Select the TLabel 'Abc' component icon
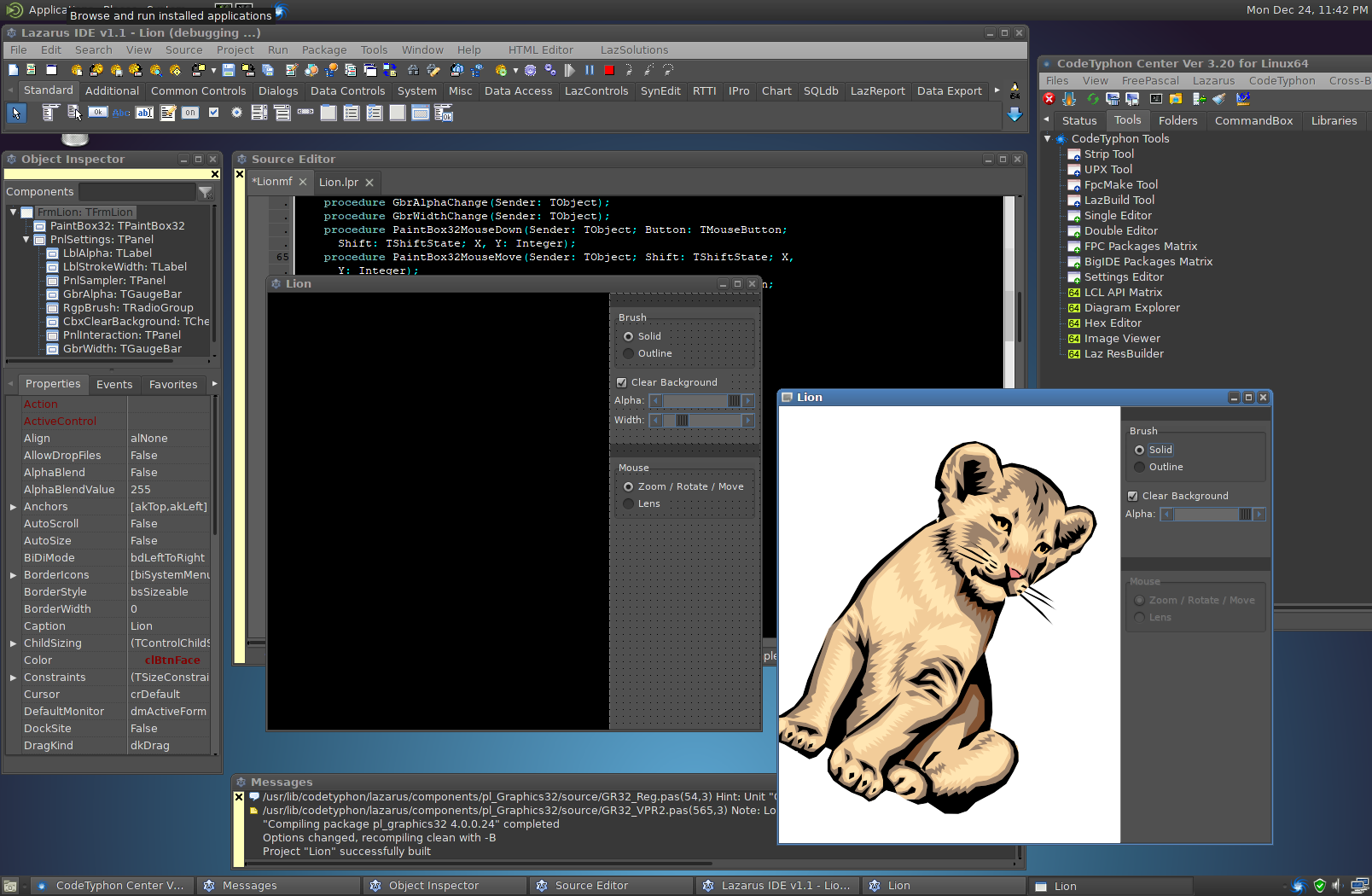The width and height of the screenshot is (1372, 896). pyautogui.click(x=121, y=113)
